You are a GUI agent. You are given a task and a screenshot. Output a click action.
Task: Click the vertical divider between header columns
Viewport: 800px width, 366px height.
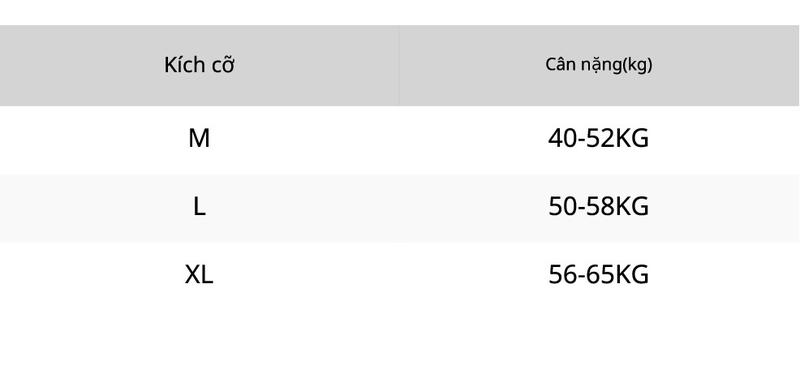[399, 65]
